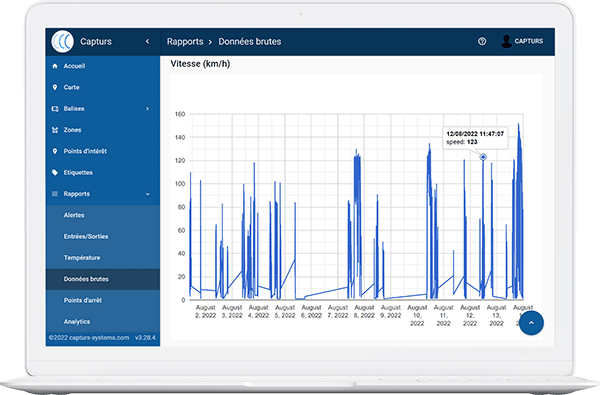Open the CAPTURS account menu
The image size is (600, 395).
point(522,41)
